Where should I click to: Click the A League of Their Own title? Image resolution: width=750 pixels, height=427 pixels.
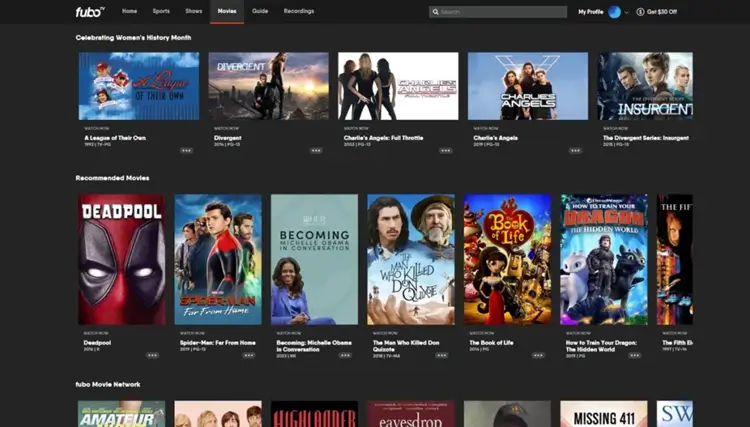(x=115, y=138)
